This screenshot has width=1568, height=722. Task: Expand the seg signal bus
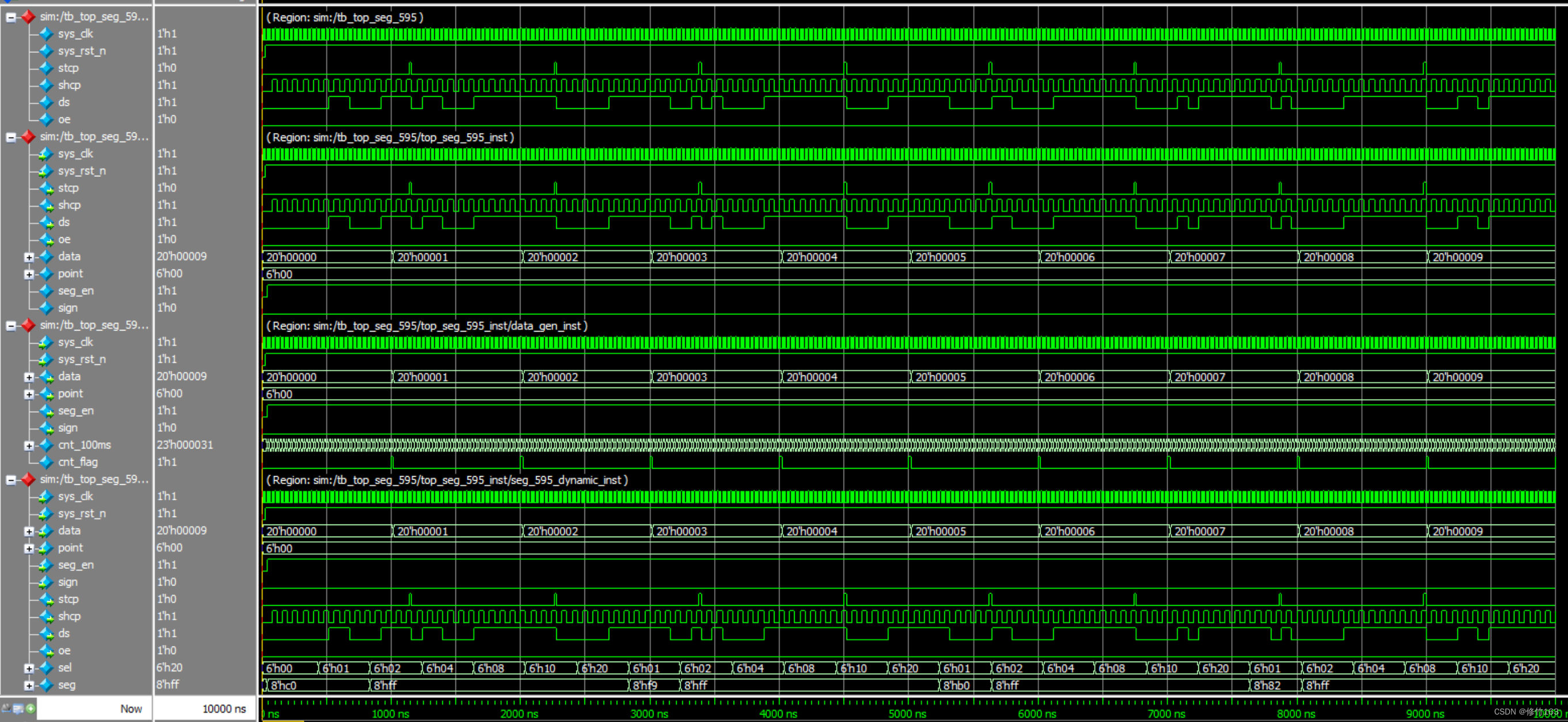29,686
